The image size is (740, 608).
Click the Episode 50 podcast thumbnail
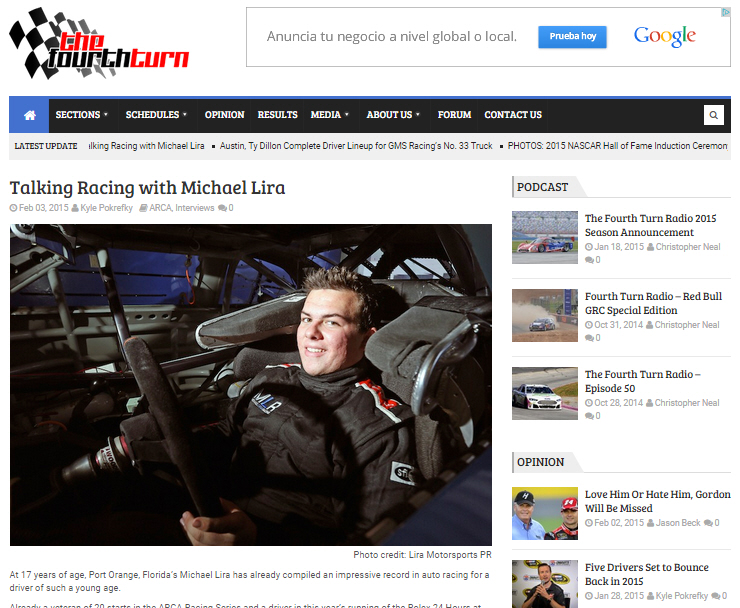click(545, 393)
